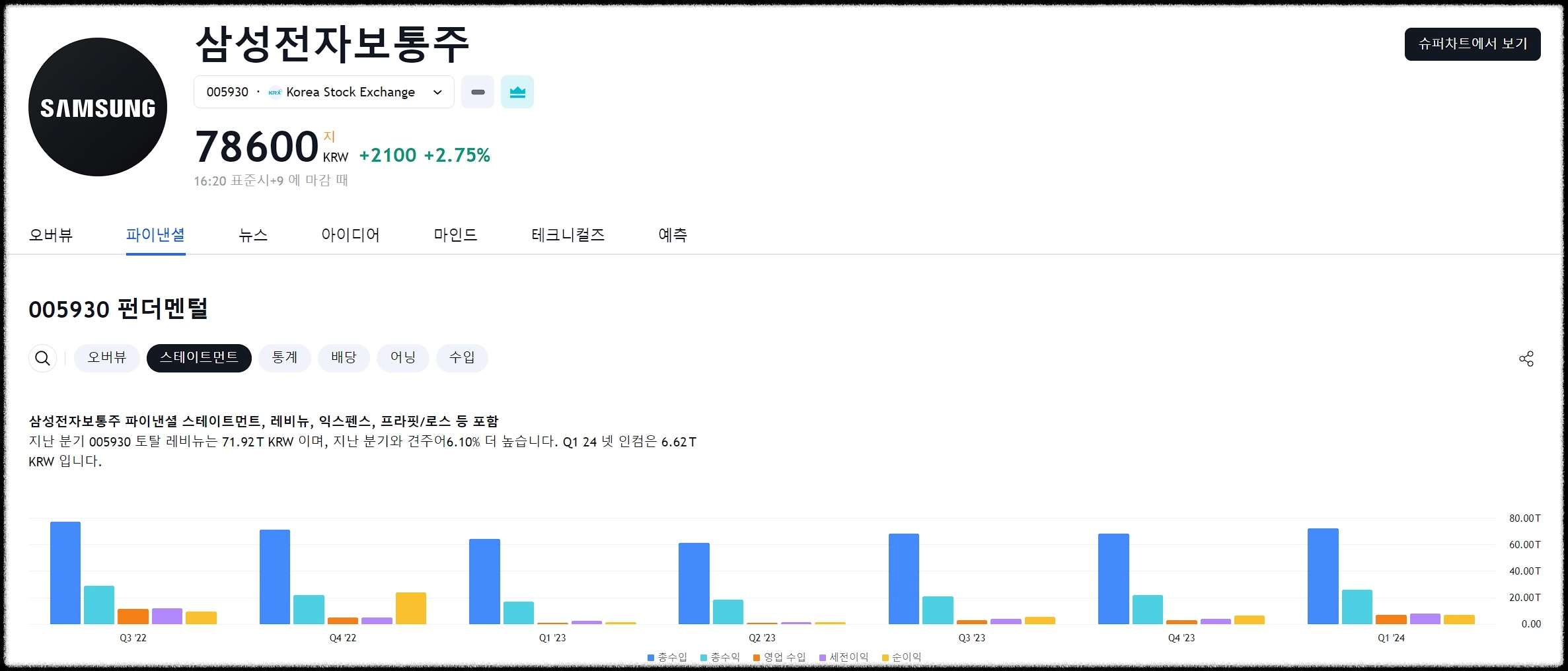
Task: Go to the 아이디어 tab
Action: click(350, 235)
